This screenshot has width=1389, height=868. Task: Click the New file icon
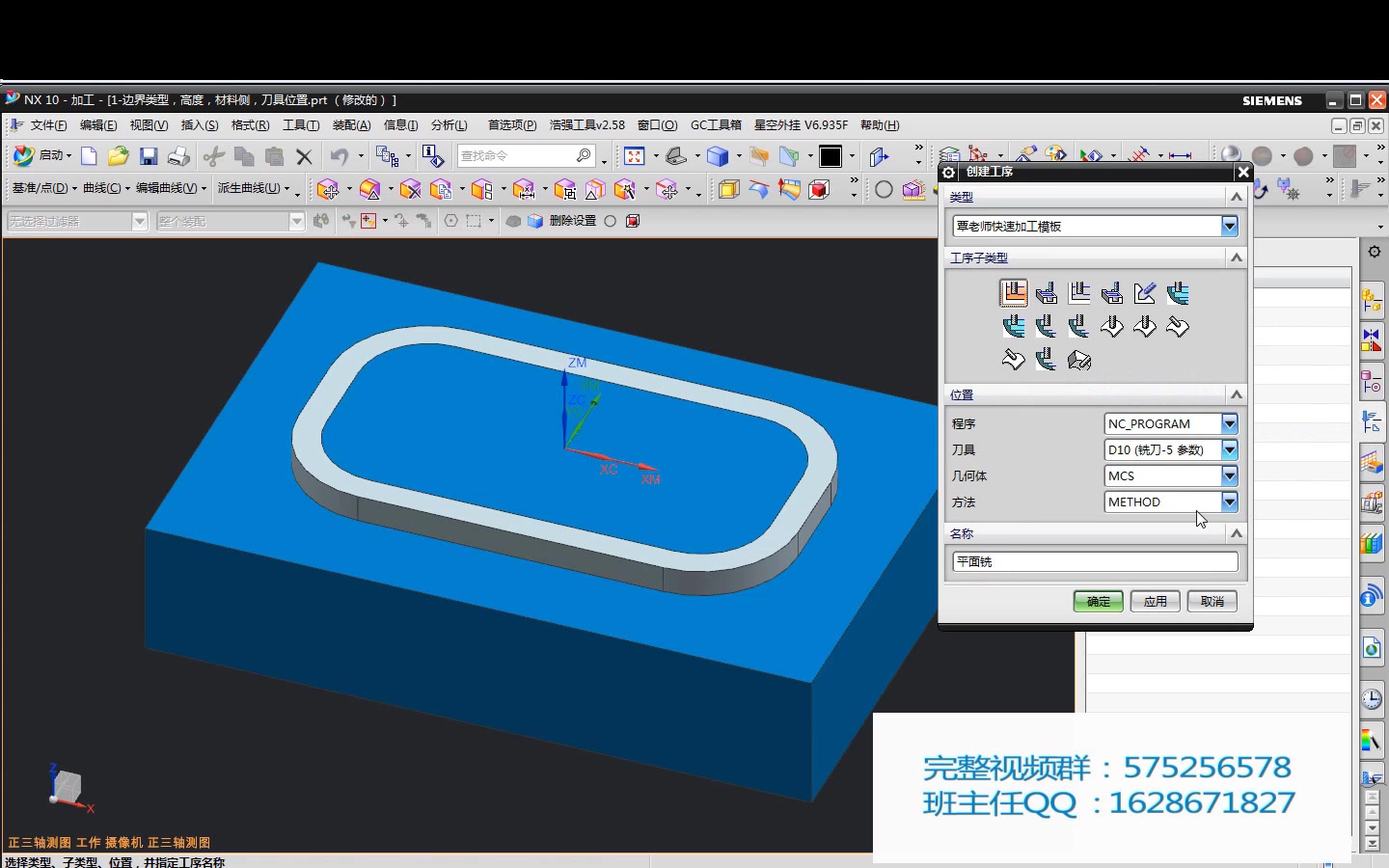(89, 156)
